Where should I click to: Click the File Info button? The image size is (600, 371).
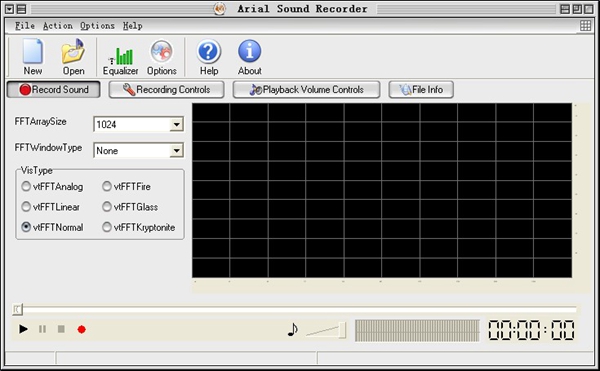pos(421,89)
